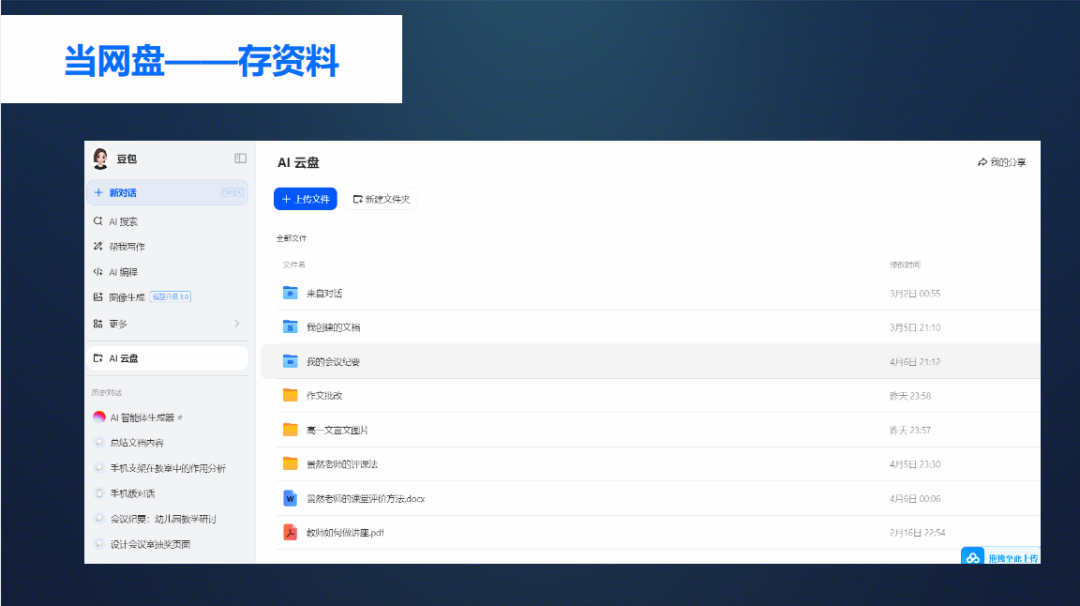Open the history chat 总结文档内容
Screen dimensions: 1080x606
point(135,441)
